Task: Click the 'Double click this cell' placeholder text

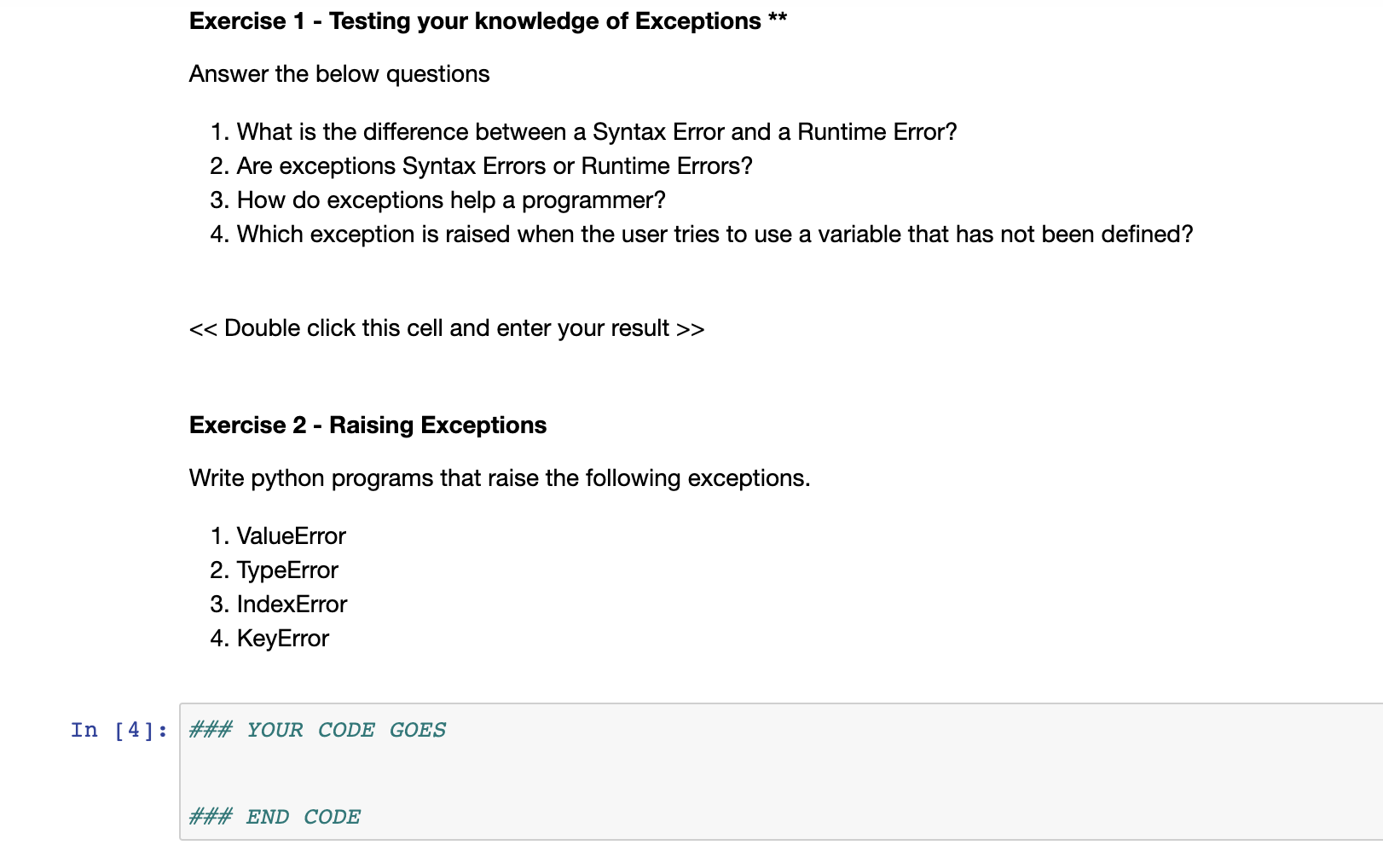Action: (447, 328)
